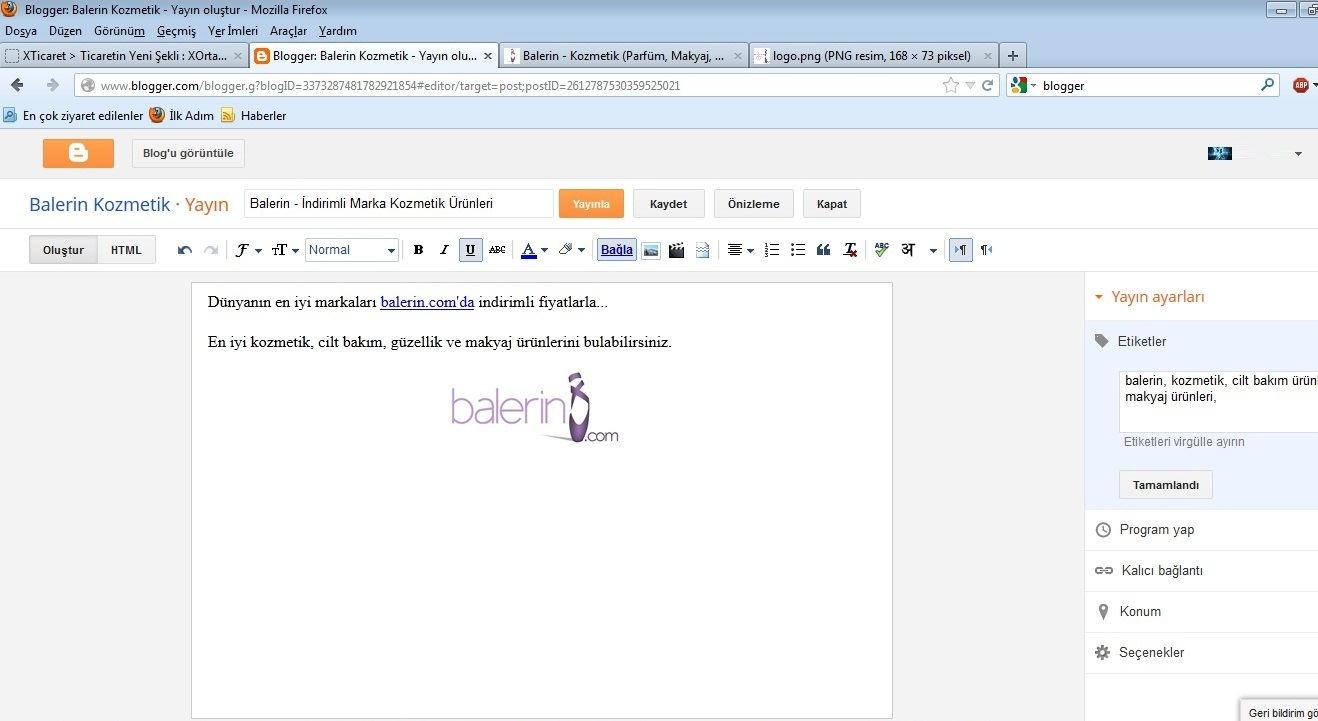Image resolution: width=1318 pixels, height=721 pixels.
Task: Expand the Program yap schedule option
Action: pyautogui.click(x=1156, y=530)
